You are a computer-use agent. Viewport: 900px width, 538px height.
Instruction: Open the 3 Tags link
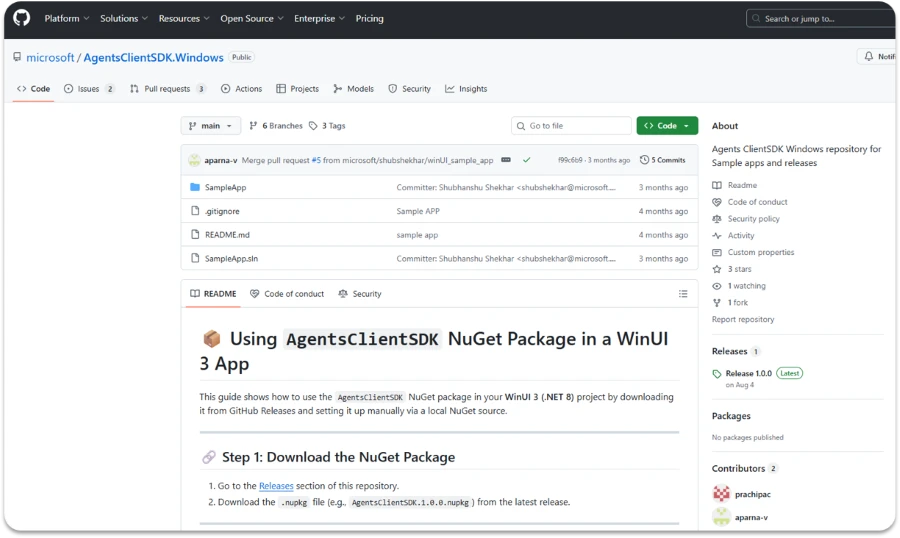click(327, 126)
